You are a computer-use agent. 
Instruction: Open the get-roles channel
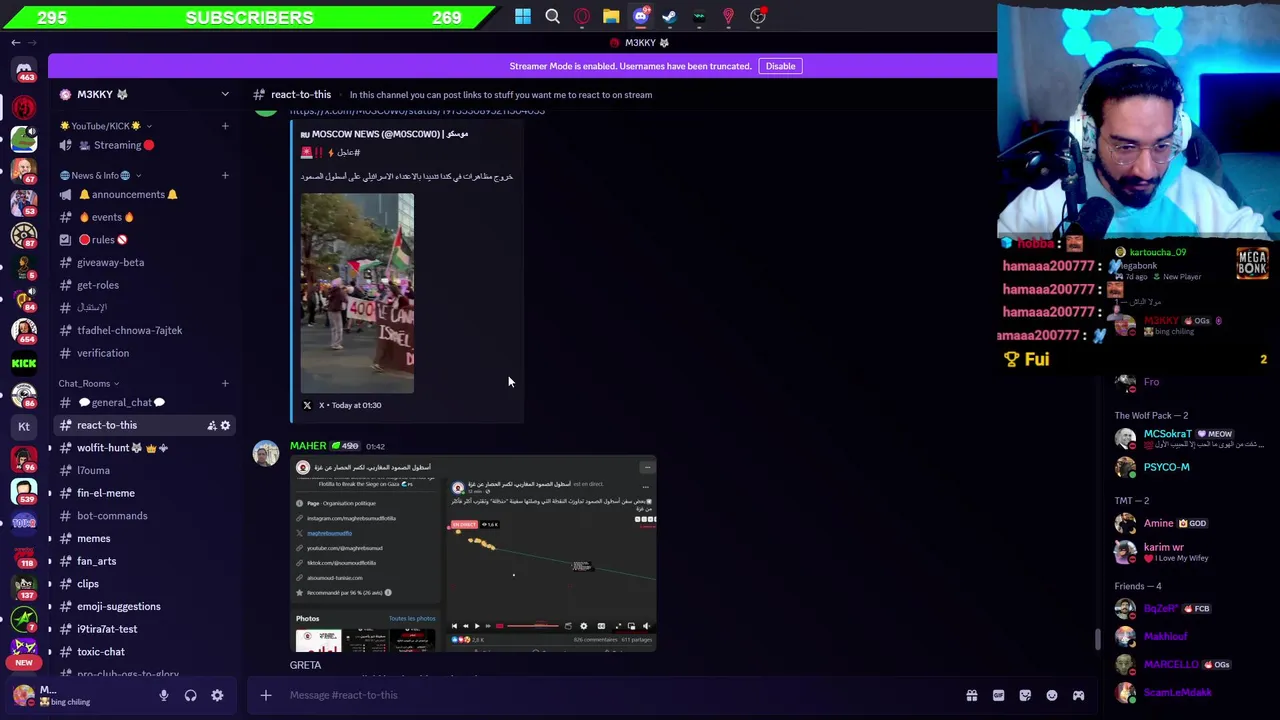pyautogui.click(x=143, y=285)
